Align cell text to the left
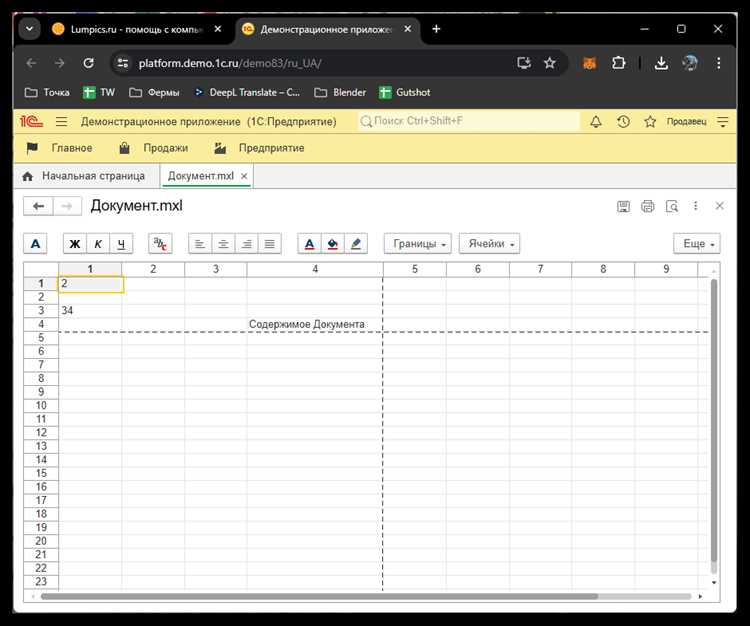750x626 pixels. [x=200, y=243]
